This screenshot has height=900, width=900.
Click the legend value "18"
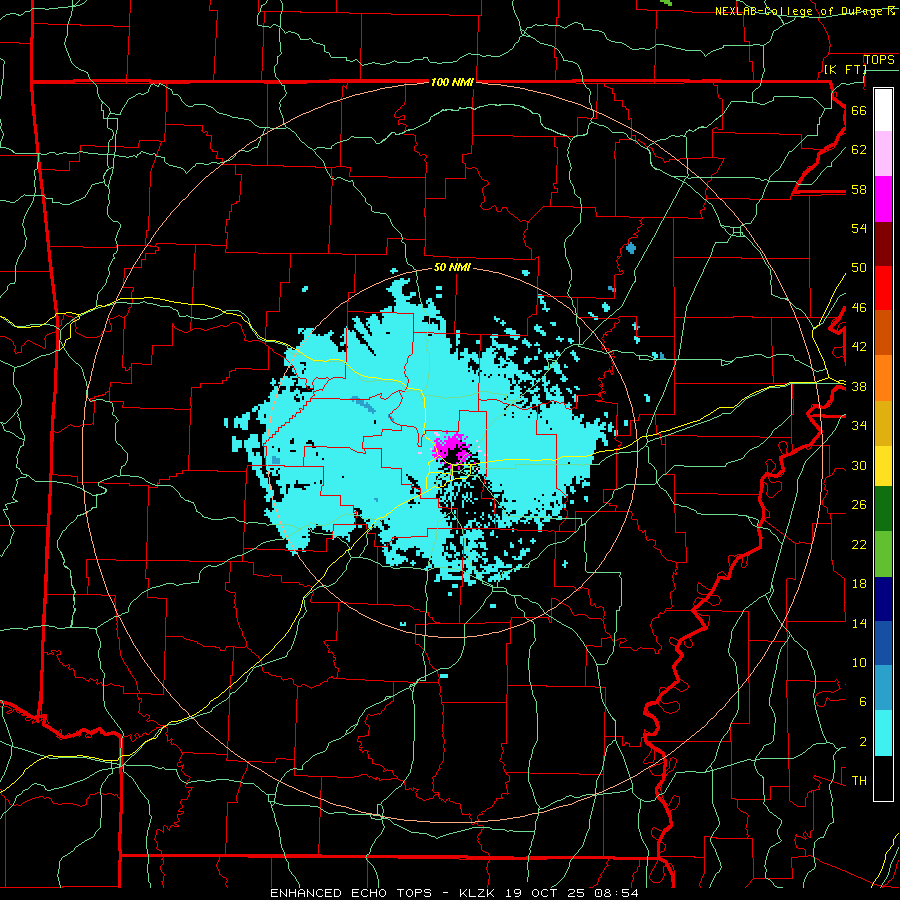tap(859, 584)
